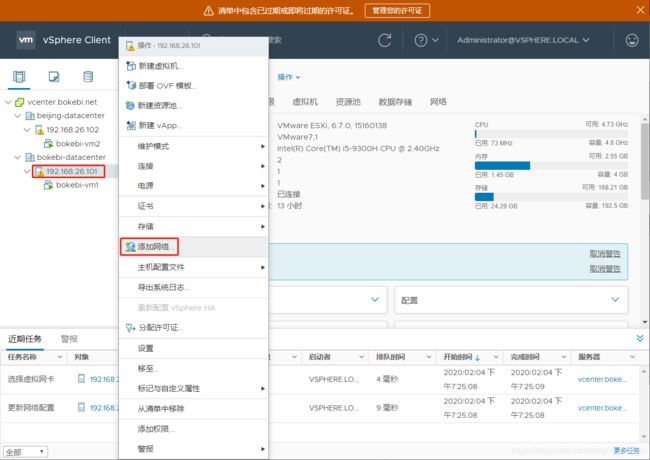Click the CPU usage bar
The image size is (650, 460).
(x=551, y=134)
